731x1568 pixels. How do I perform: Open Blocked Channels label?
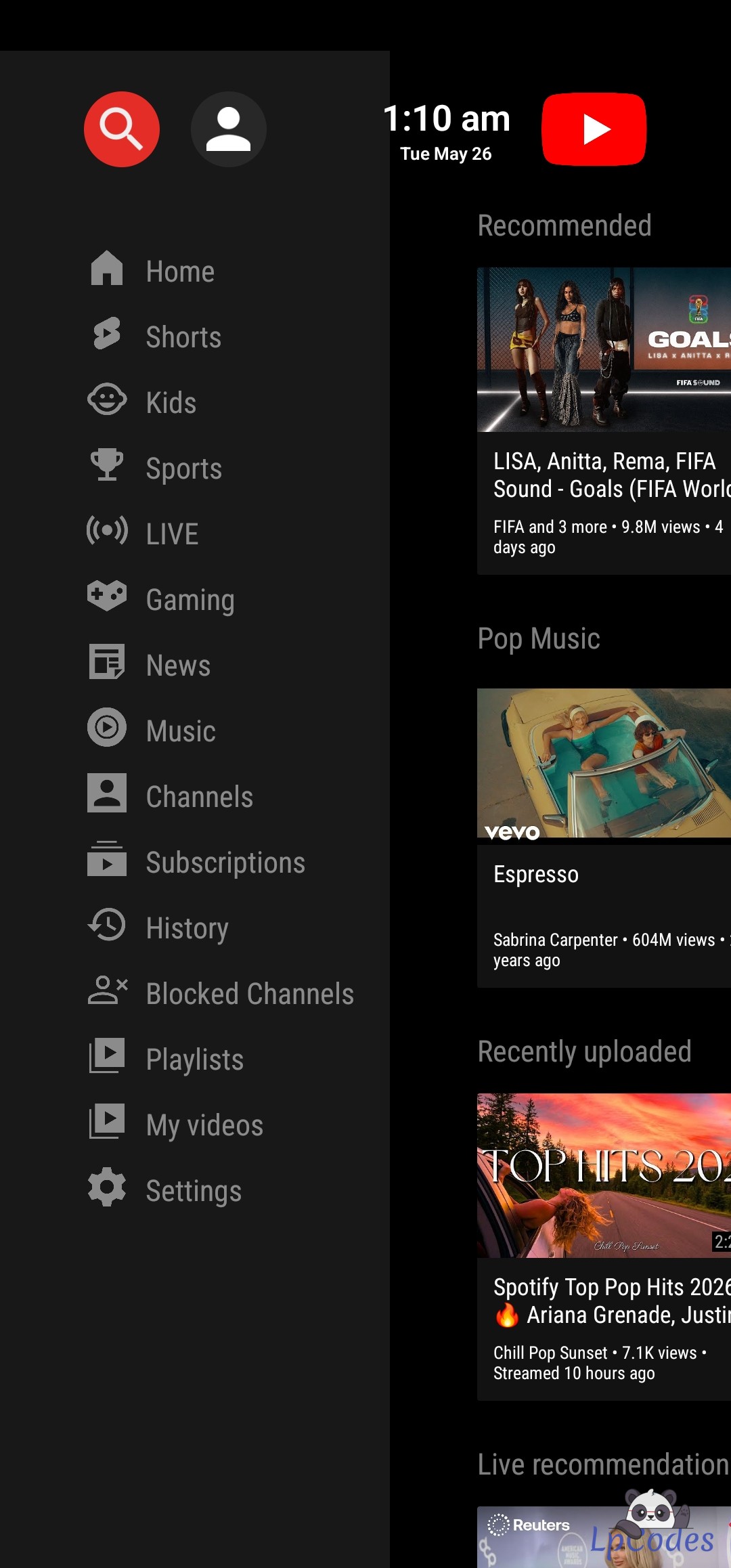coord(250,995)
